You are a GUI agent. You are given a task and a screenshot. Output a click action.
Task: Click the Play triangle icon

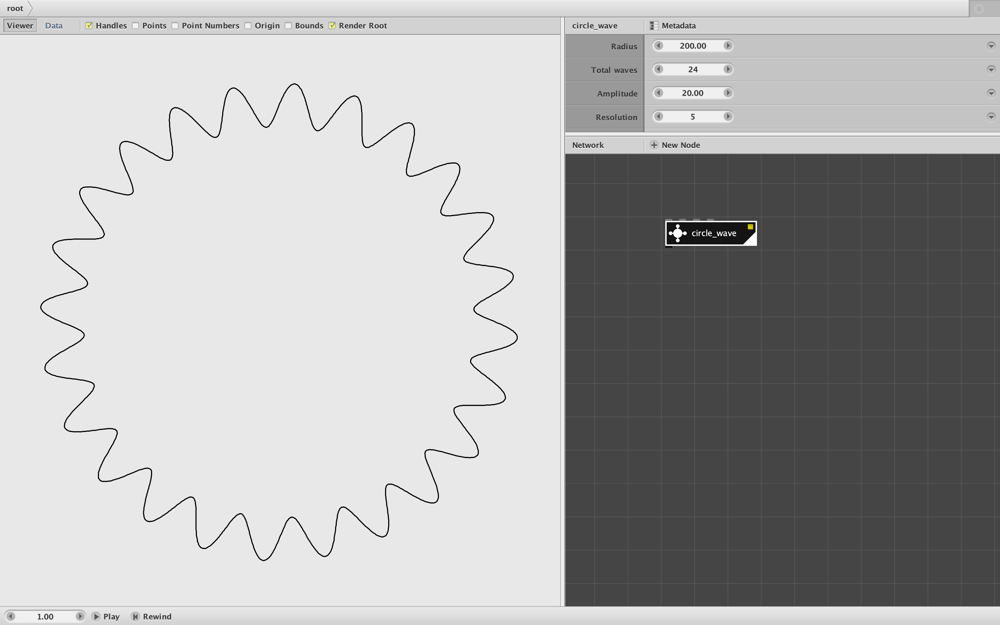pos(96,616)
